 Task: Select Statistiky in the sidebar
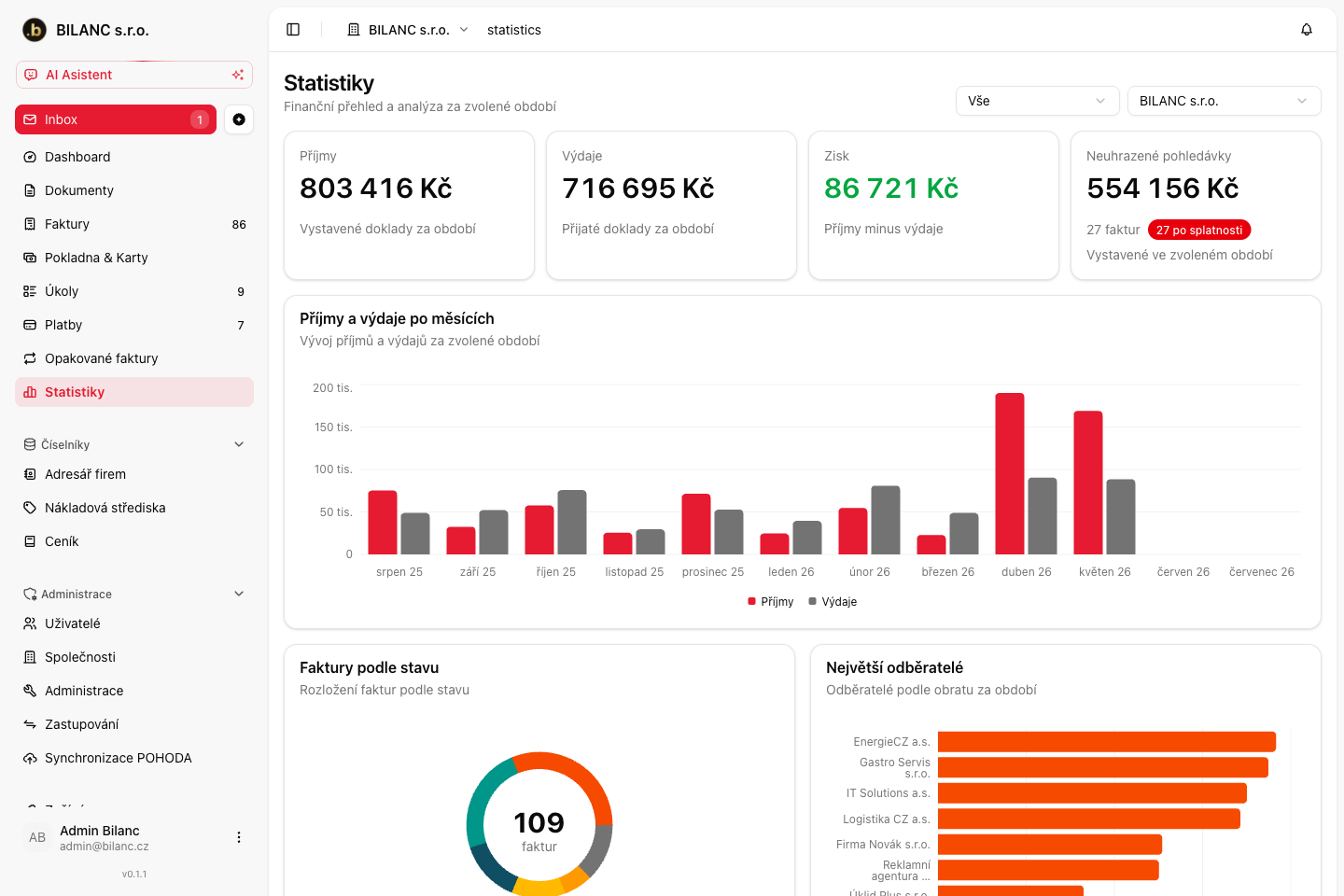[134, 392]
